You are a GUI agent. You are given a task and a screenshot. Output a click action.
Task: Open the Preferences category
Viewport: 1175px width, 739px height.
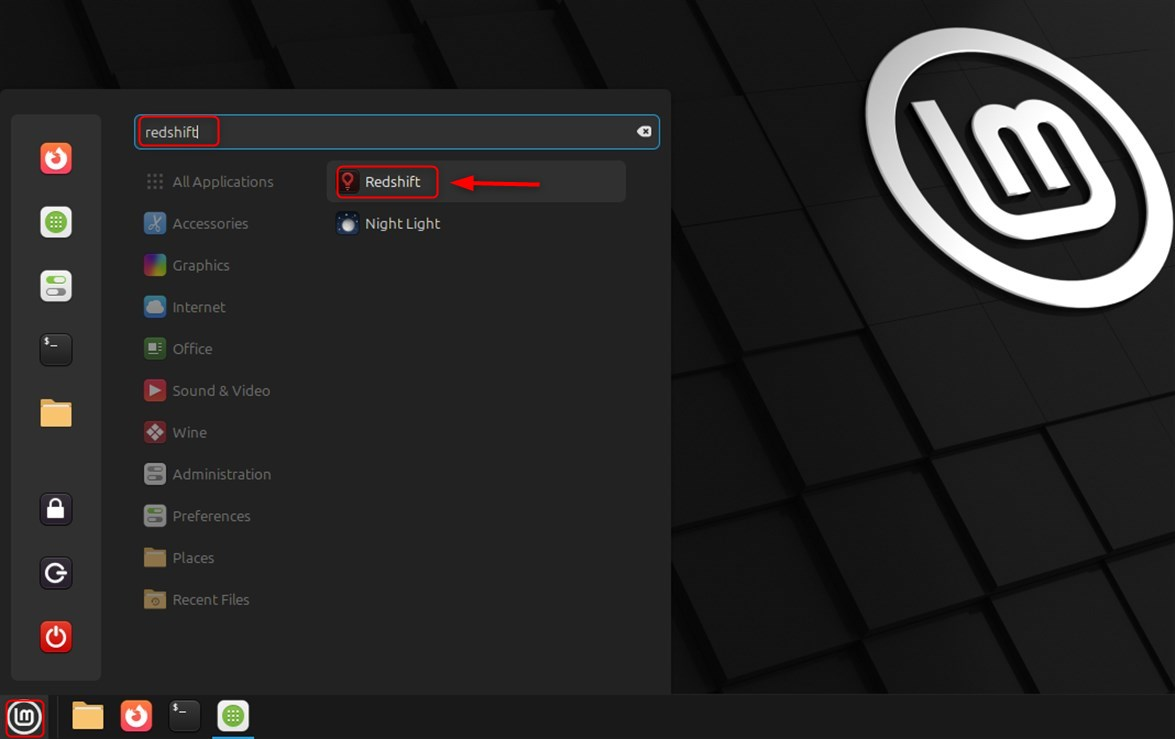pos(210,517)
